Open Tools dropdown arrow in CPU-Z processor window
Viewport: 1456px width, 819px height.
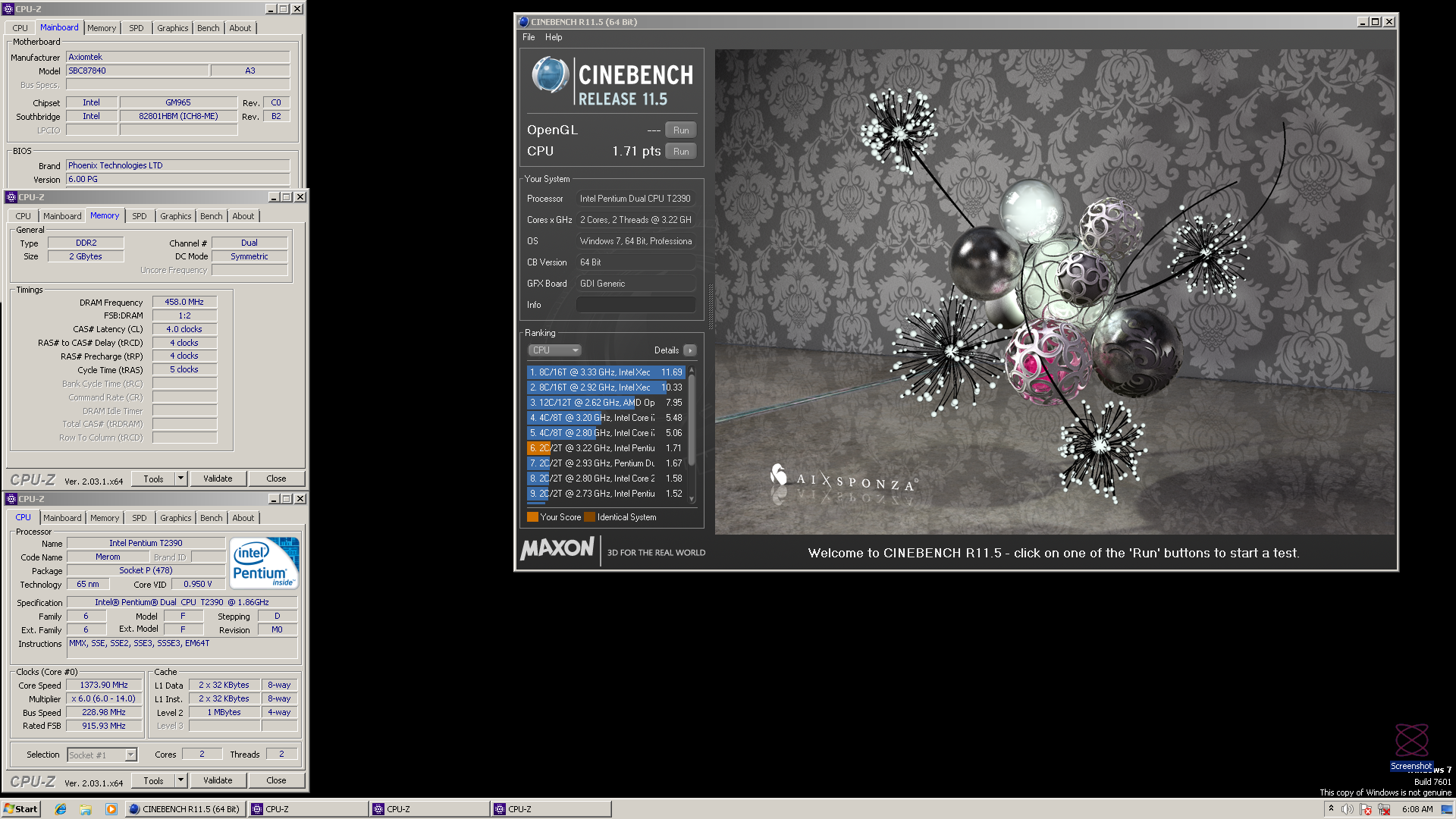[180, 780]
